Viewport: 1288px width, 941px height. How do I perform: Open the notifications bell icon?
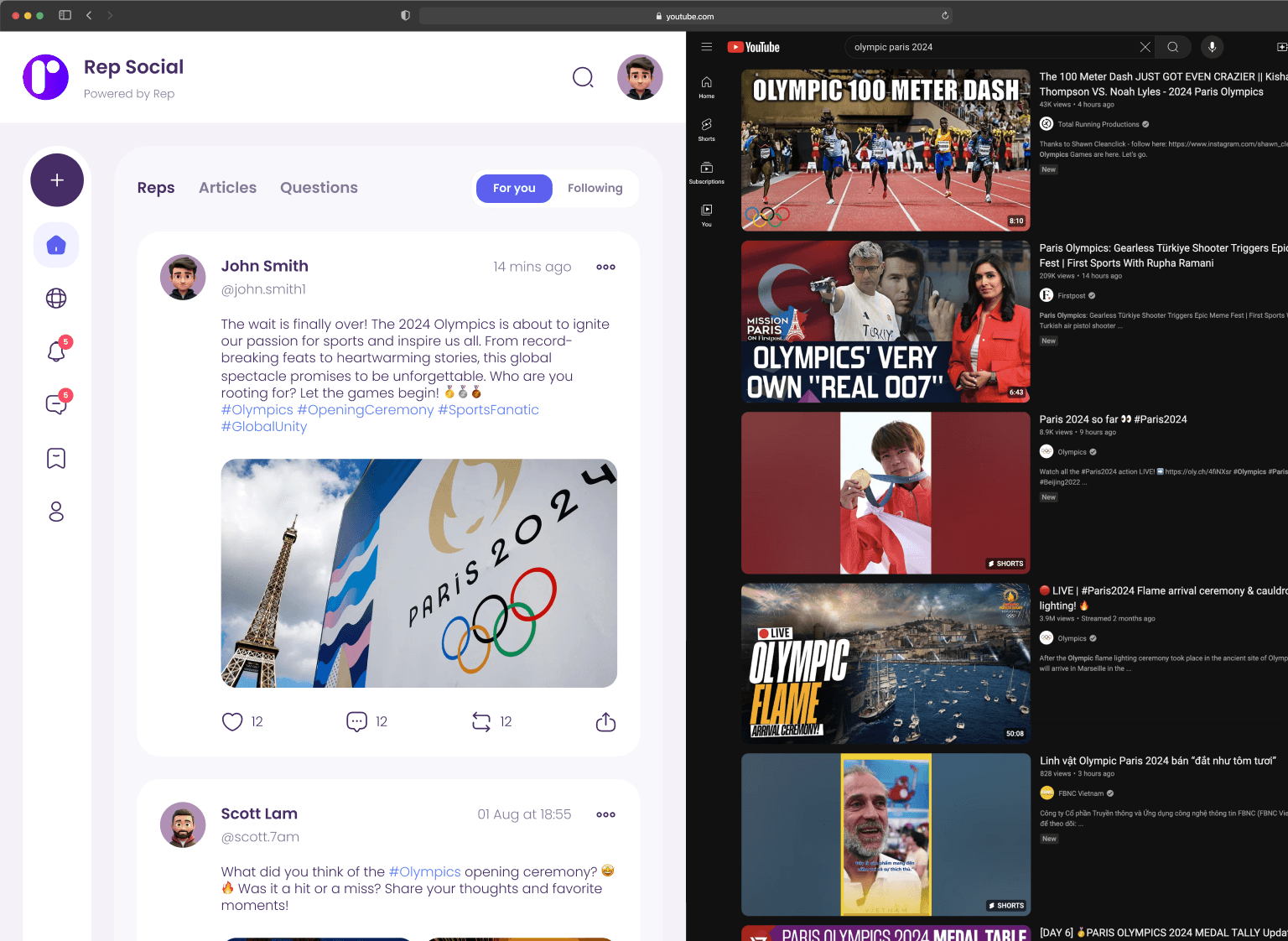pos(56,351)
